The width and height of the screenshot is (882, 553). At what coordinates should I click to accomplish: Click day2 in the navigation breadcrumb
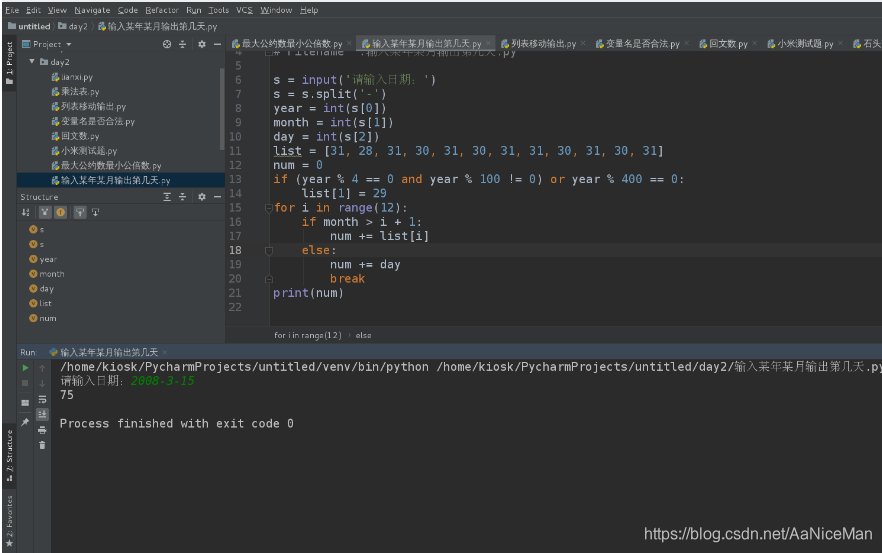73,26
